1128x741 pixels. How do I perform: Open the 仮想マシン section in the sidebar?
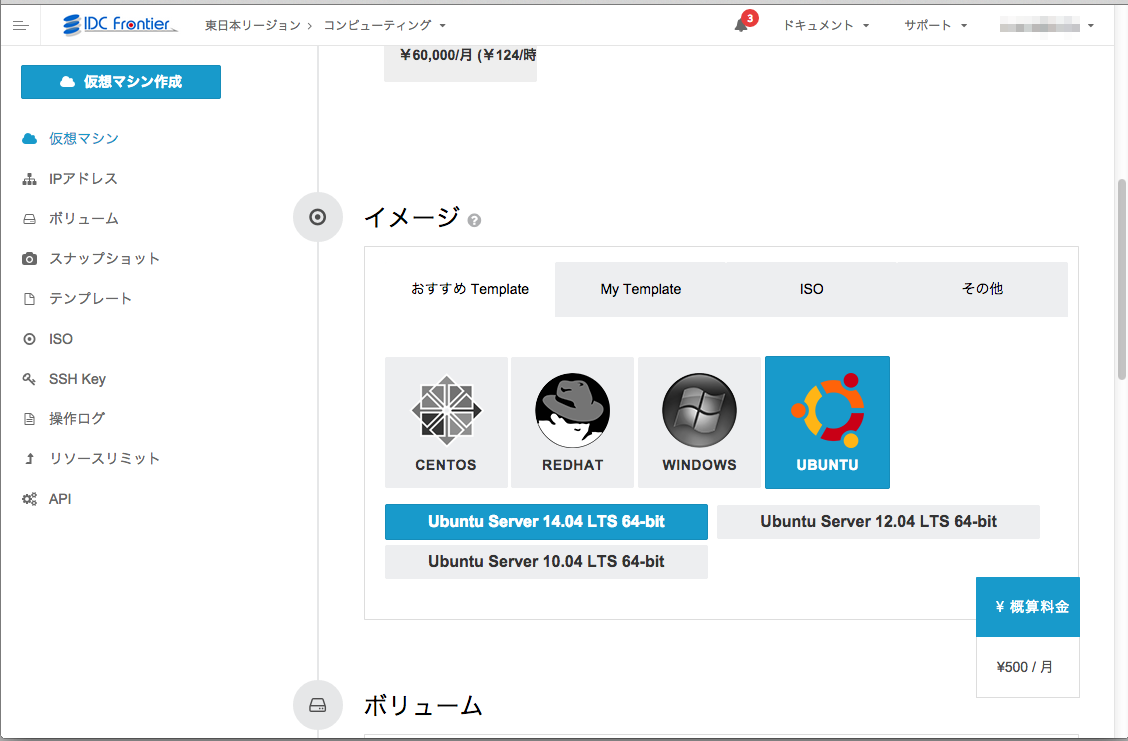[x=80, y=138]
